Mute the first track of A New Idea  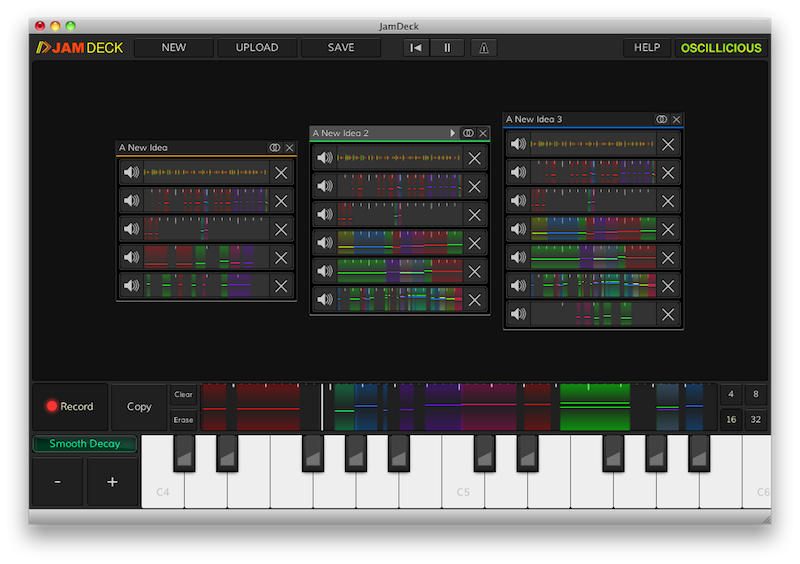(131, 173)
